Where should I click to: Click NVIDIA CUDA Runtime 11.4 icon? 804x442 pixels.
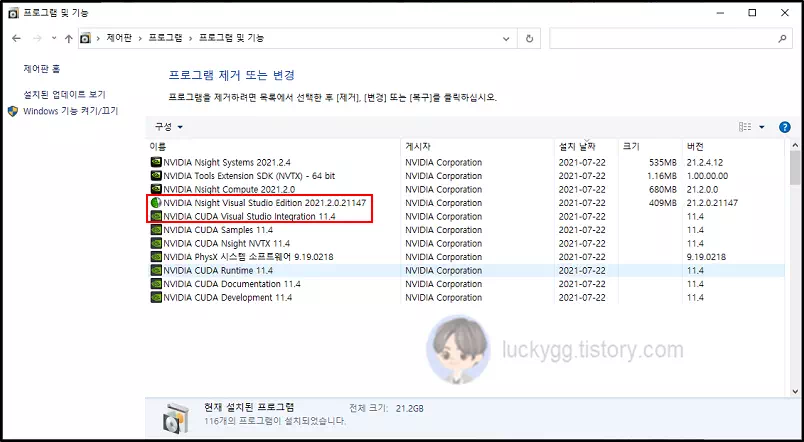click(x=156, y=270)
